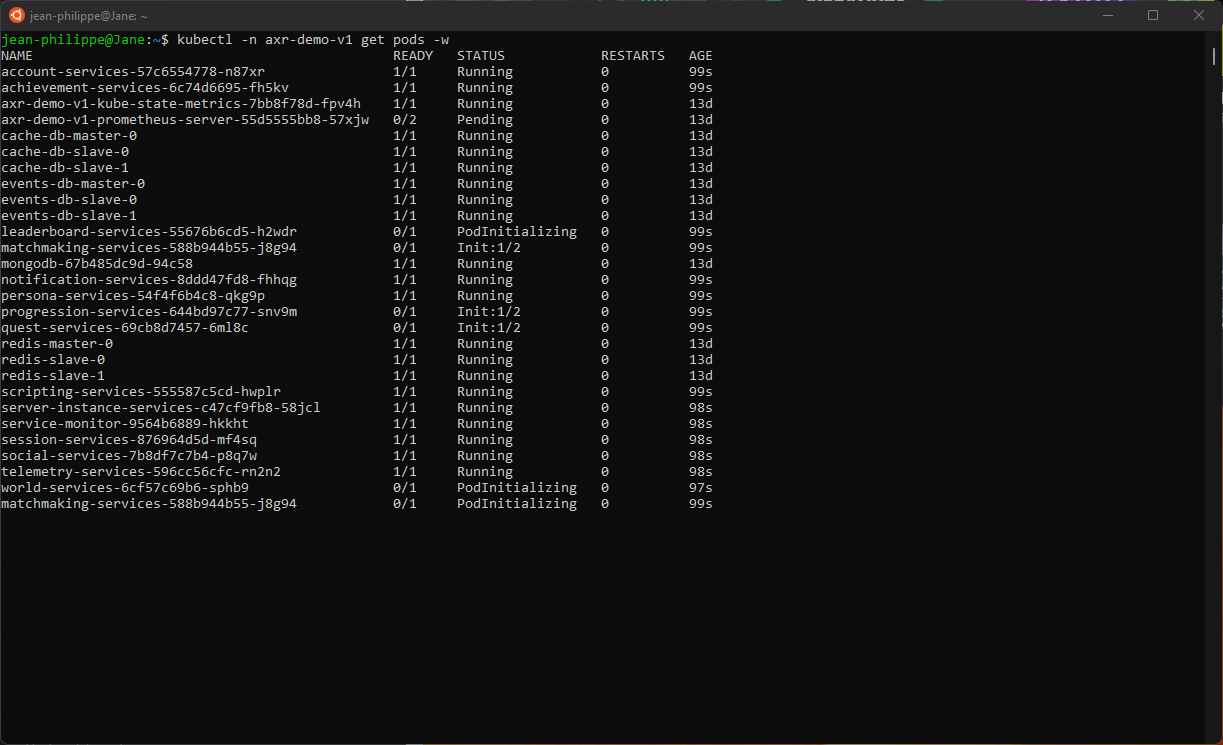Select pod progression-services-644bd97c77-snv9m

(x=149, y=312)
